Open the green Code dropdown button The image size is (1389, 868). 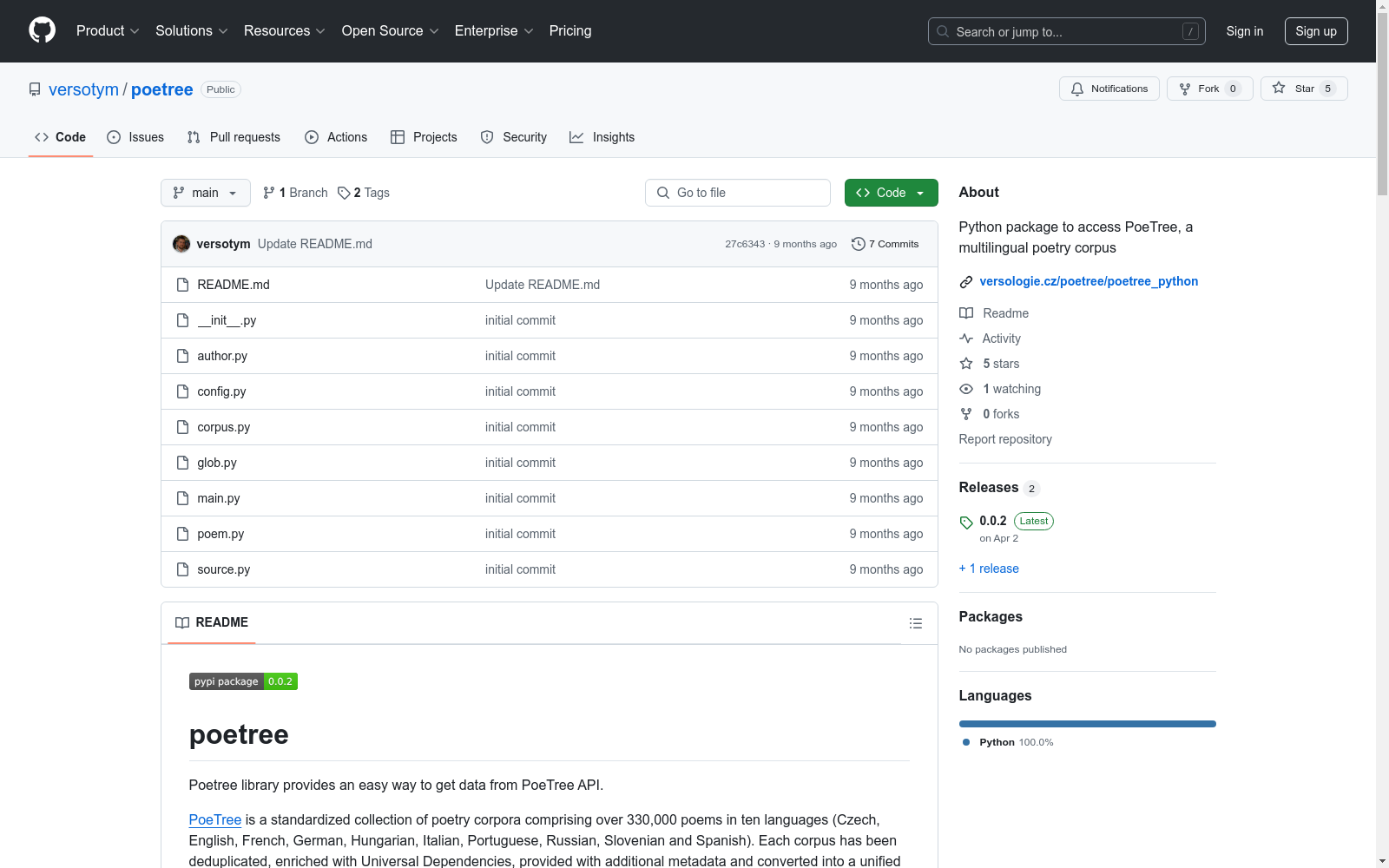pos(891,193)
